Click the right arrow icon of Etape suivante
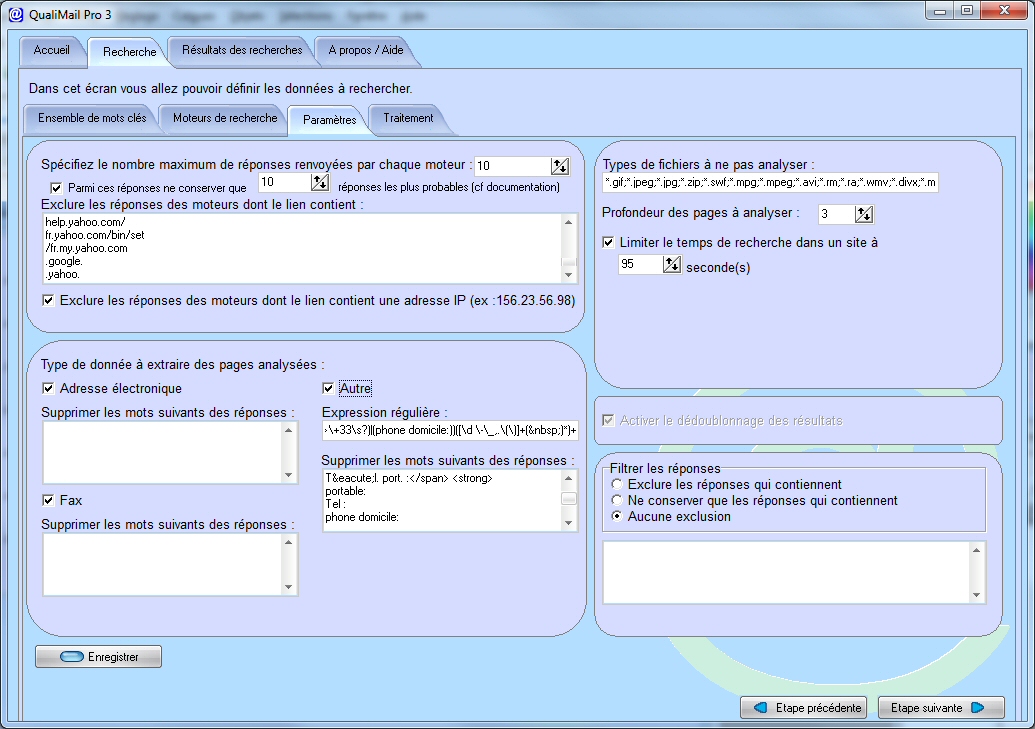This screenshot has height=729, width=1035. [x=978, y=707]
